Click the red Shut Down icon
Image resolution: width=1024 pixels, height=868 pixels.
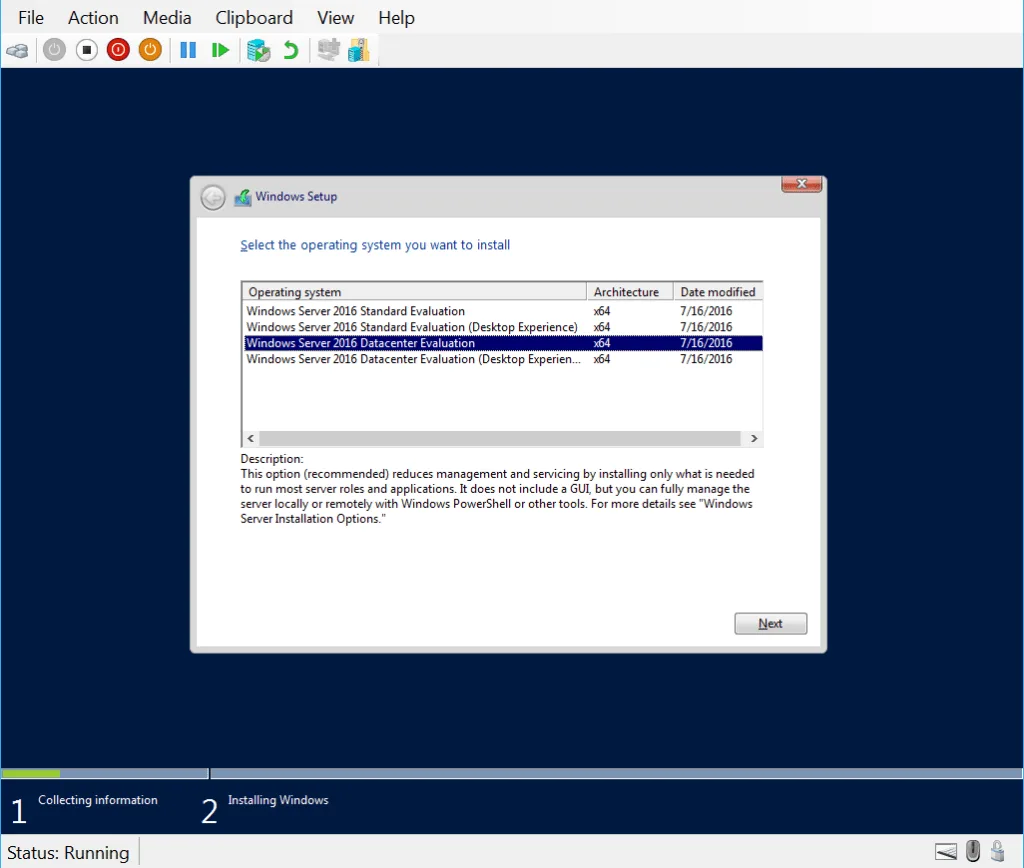click(118, 50)
